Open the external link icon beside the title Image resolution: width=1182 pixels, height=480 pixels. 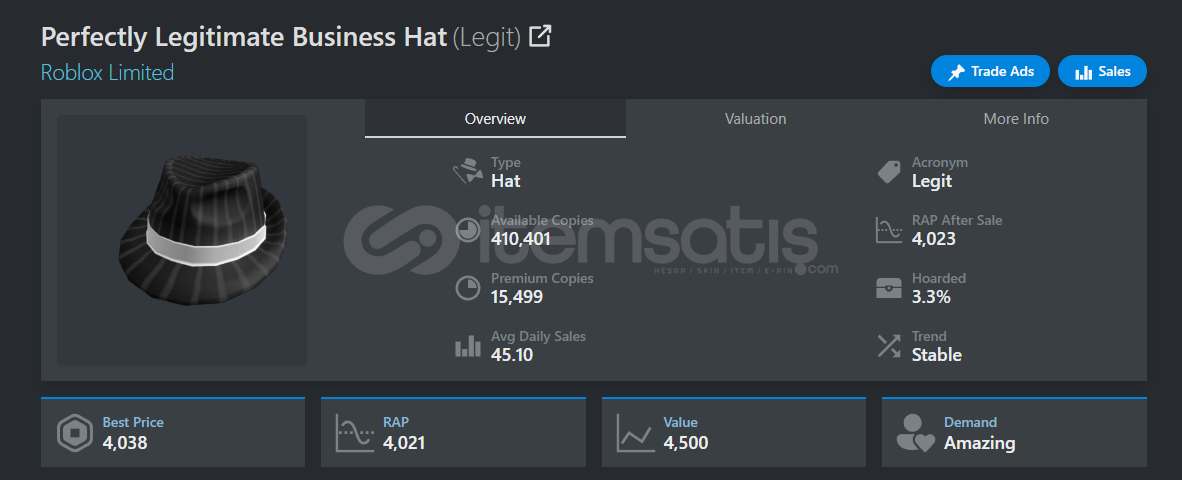[540, 35]
